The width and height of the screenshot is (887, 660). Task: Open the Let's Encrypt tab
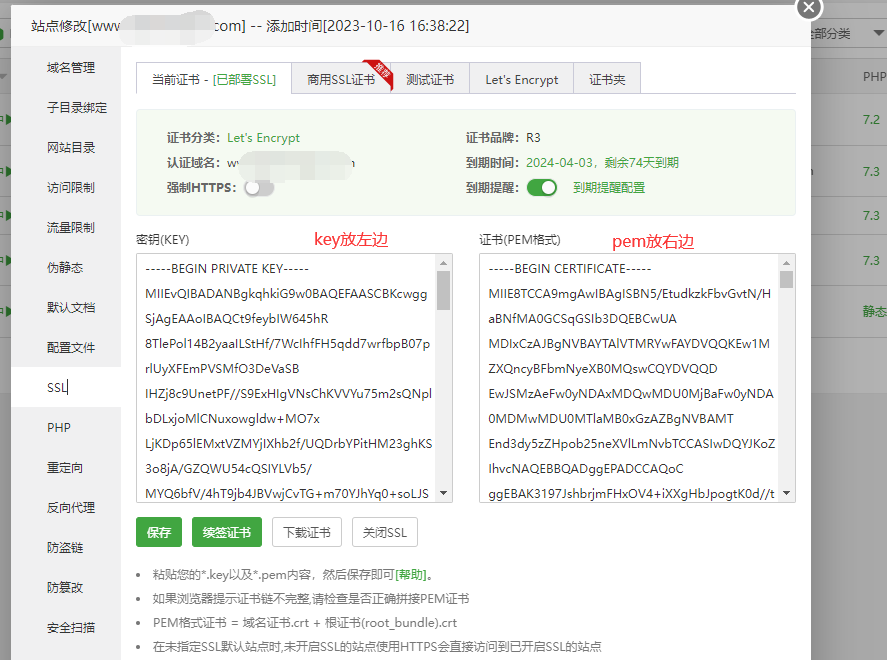521,80
